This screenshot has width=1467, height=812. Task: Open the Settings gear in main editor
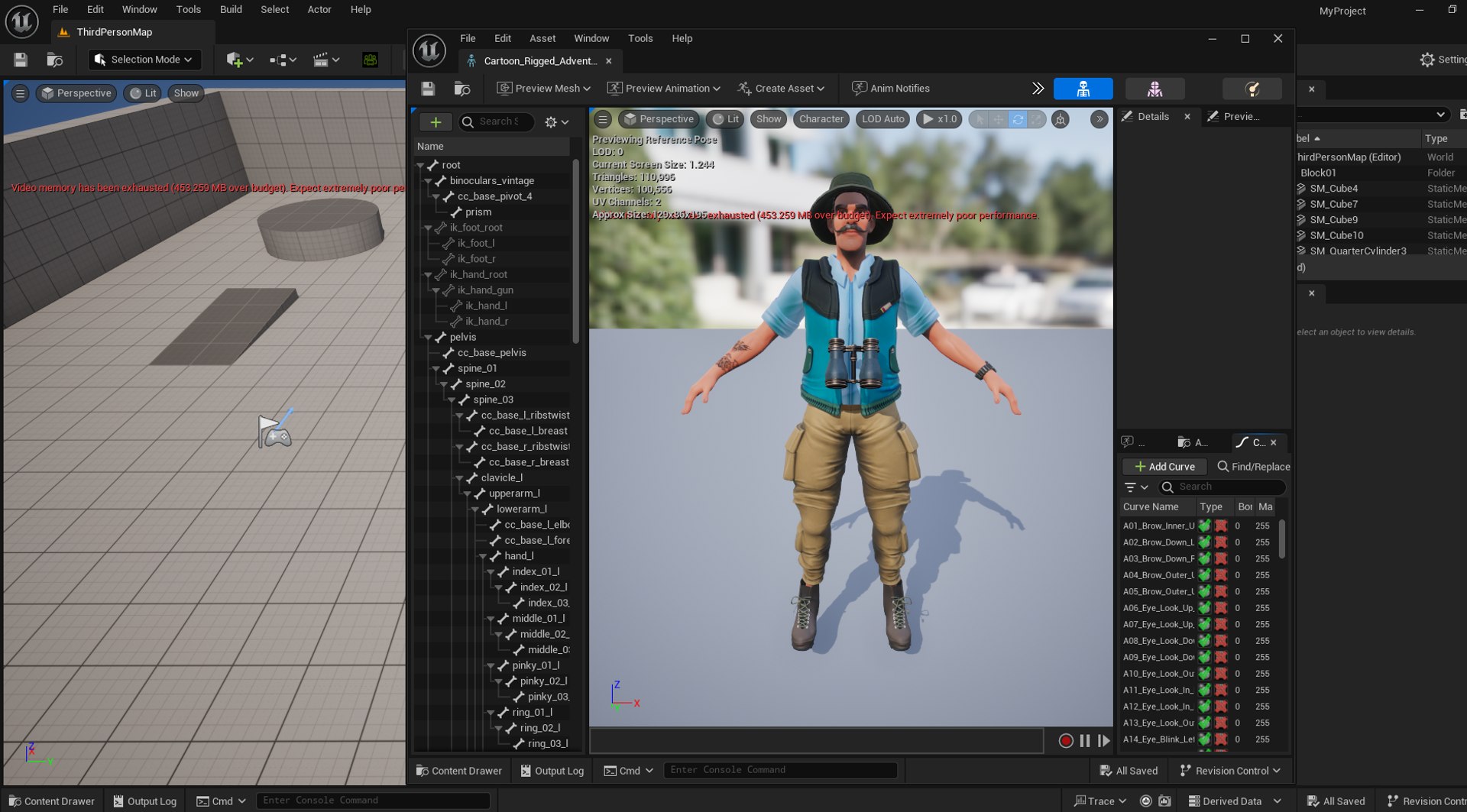pyautogui.click(x=1443, y=60)
